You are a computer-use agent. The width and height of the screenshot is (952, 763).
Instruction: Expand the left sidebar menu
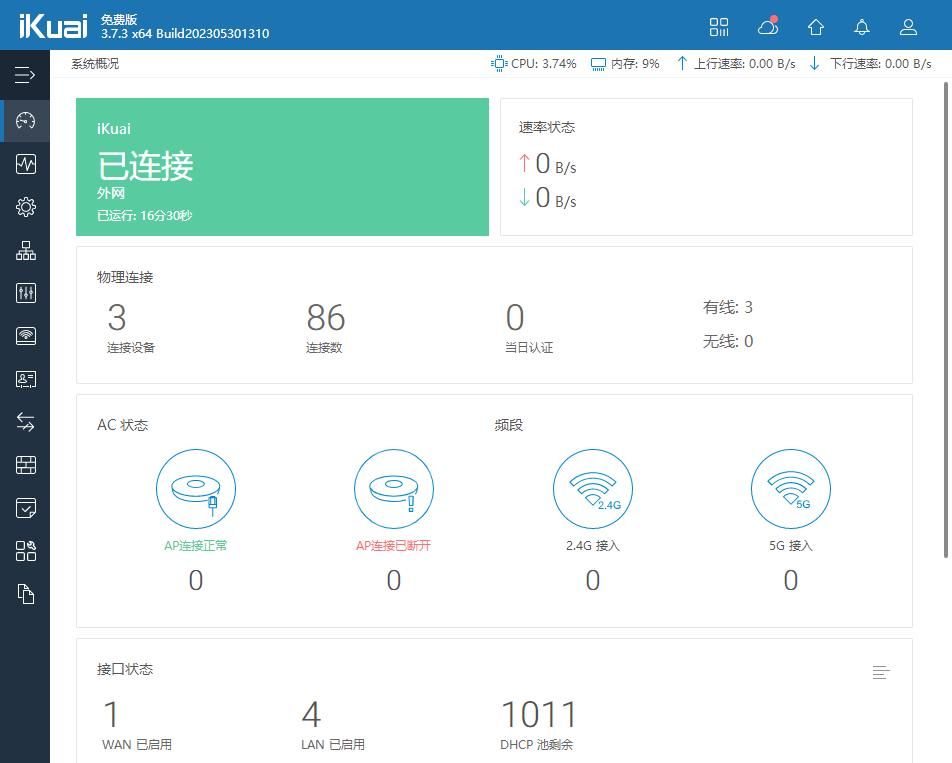point(25,75)
